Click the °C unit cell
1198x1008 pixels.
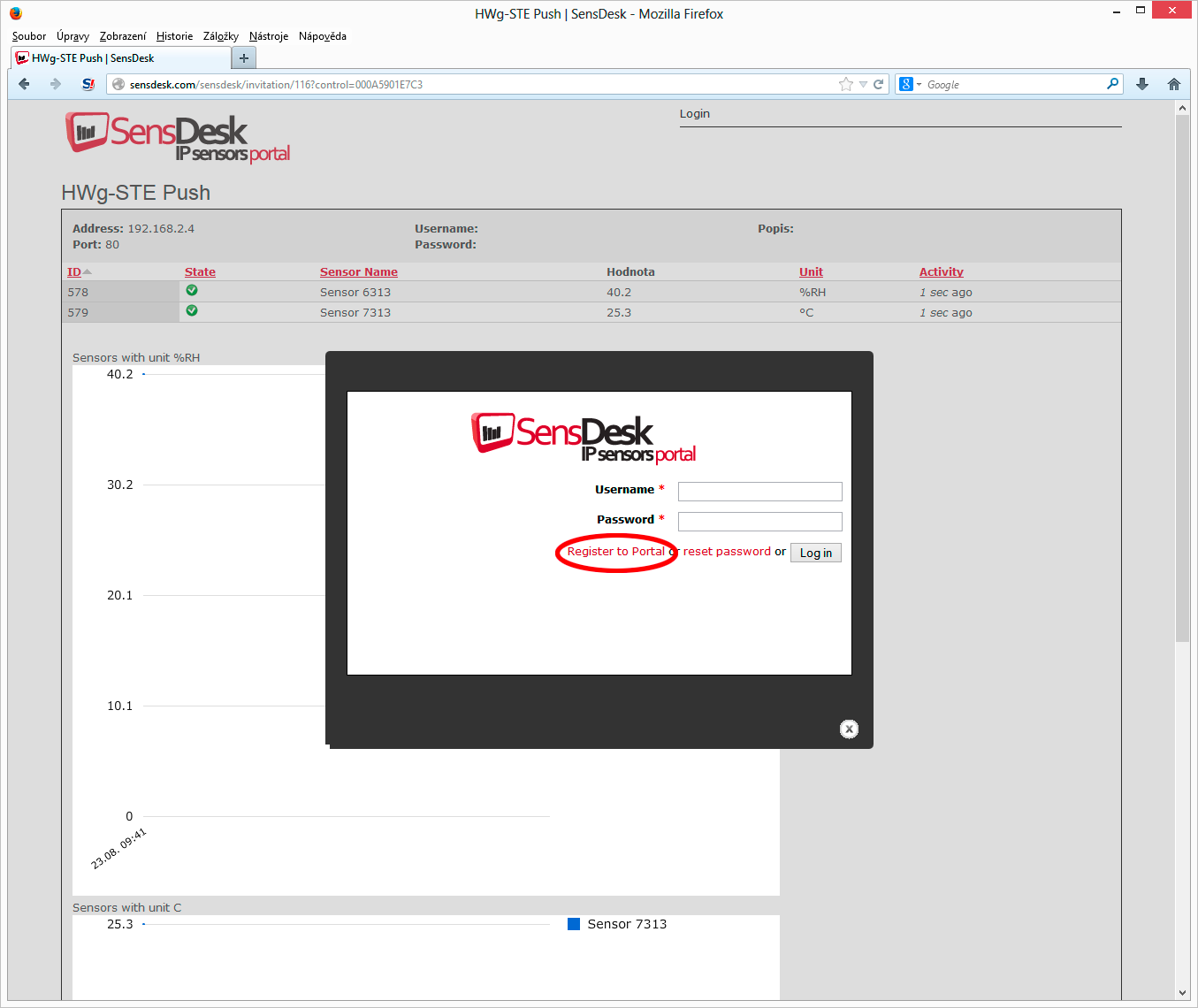click(x=806, y=312)
